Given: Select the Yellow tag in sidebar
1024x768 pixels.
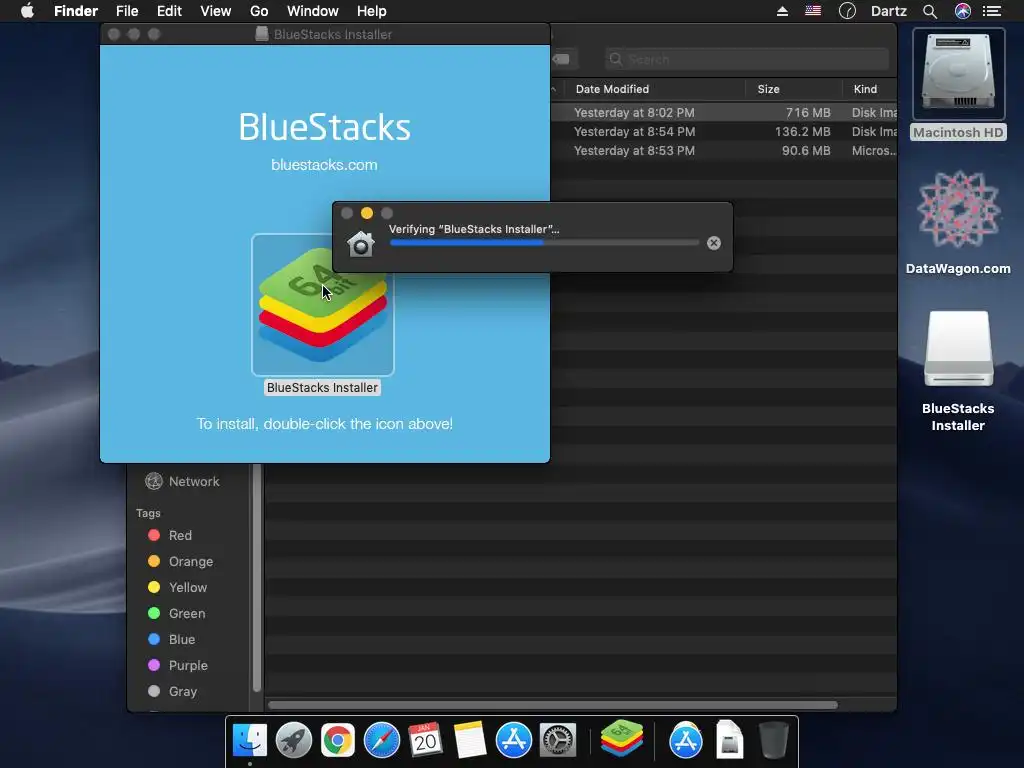Looking at the screenshot, I should click(x=177, y=587).
